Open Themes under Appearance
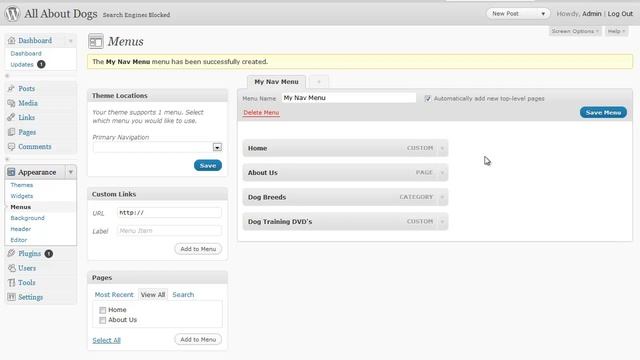The width and height of the screenshot is (640, 360). [x=22, y=185]
